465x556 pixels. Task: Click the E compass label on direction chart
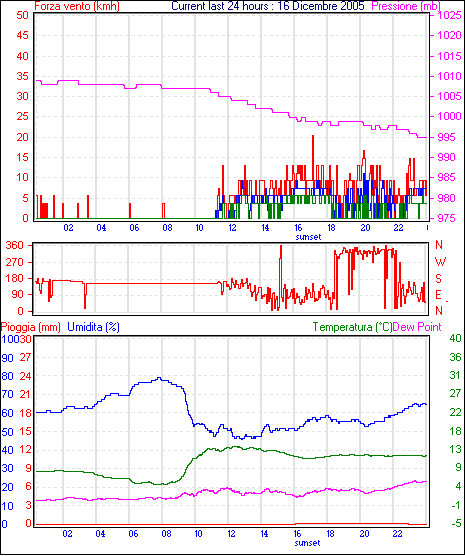pos(438,295)
